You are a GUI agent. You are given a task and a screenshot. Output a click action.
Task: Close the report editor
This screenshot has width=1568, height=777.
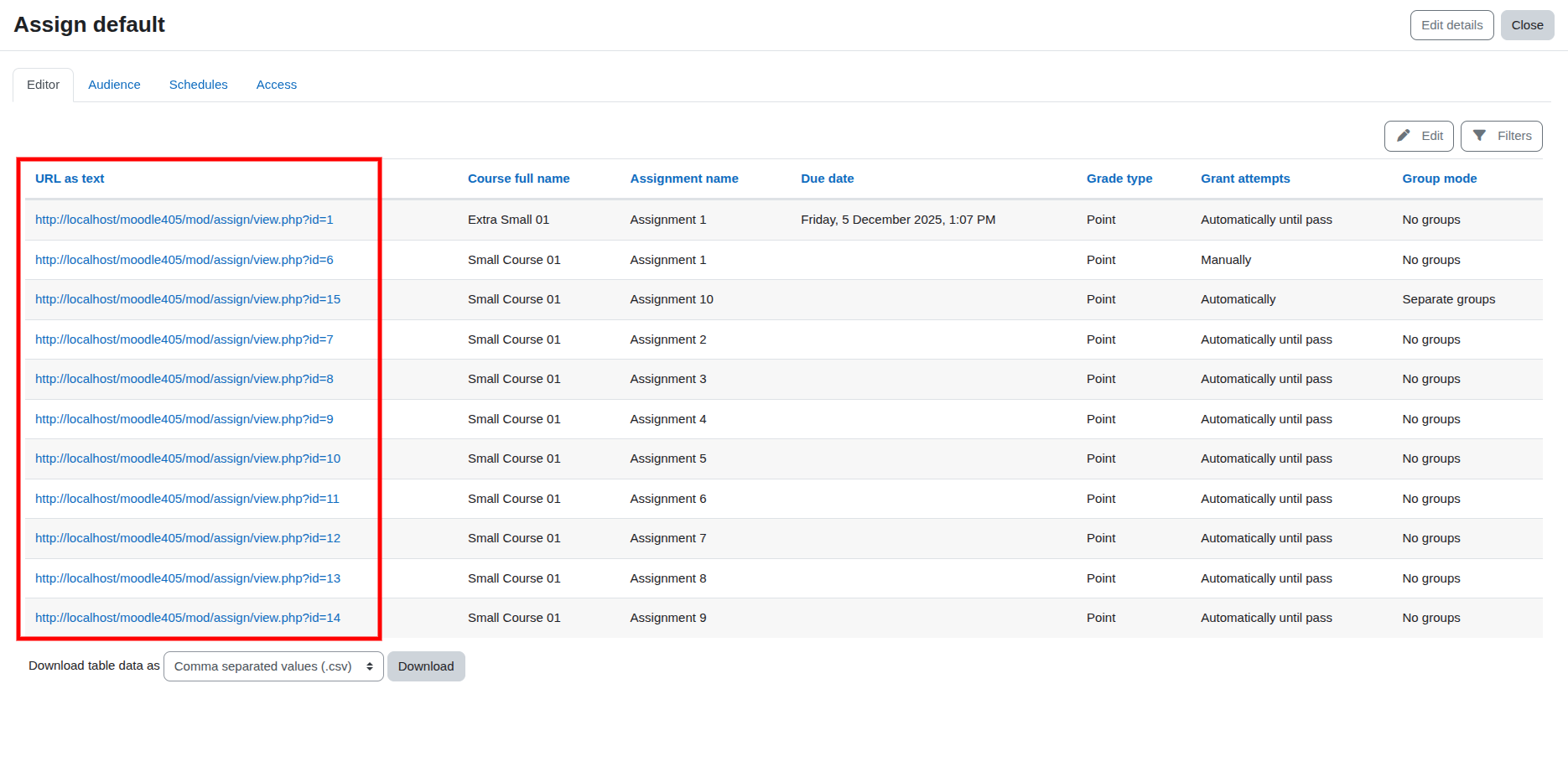(1527, 25)
